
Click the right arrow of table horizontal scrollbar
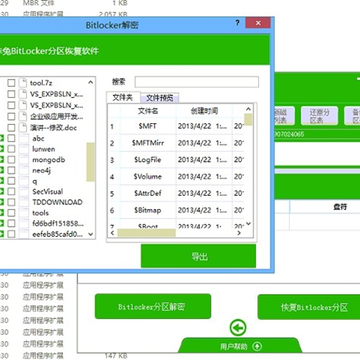point(239,233)
